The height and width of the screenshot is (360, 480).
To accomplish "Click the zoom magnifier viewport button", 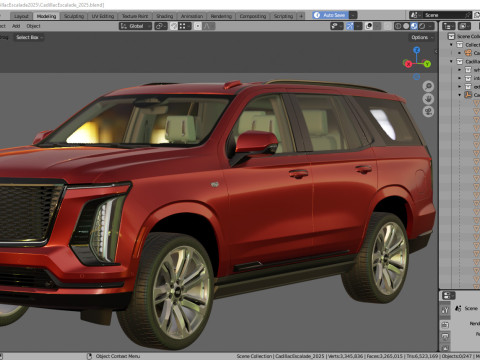I will (x=428, y=86).
